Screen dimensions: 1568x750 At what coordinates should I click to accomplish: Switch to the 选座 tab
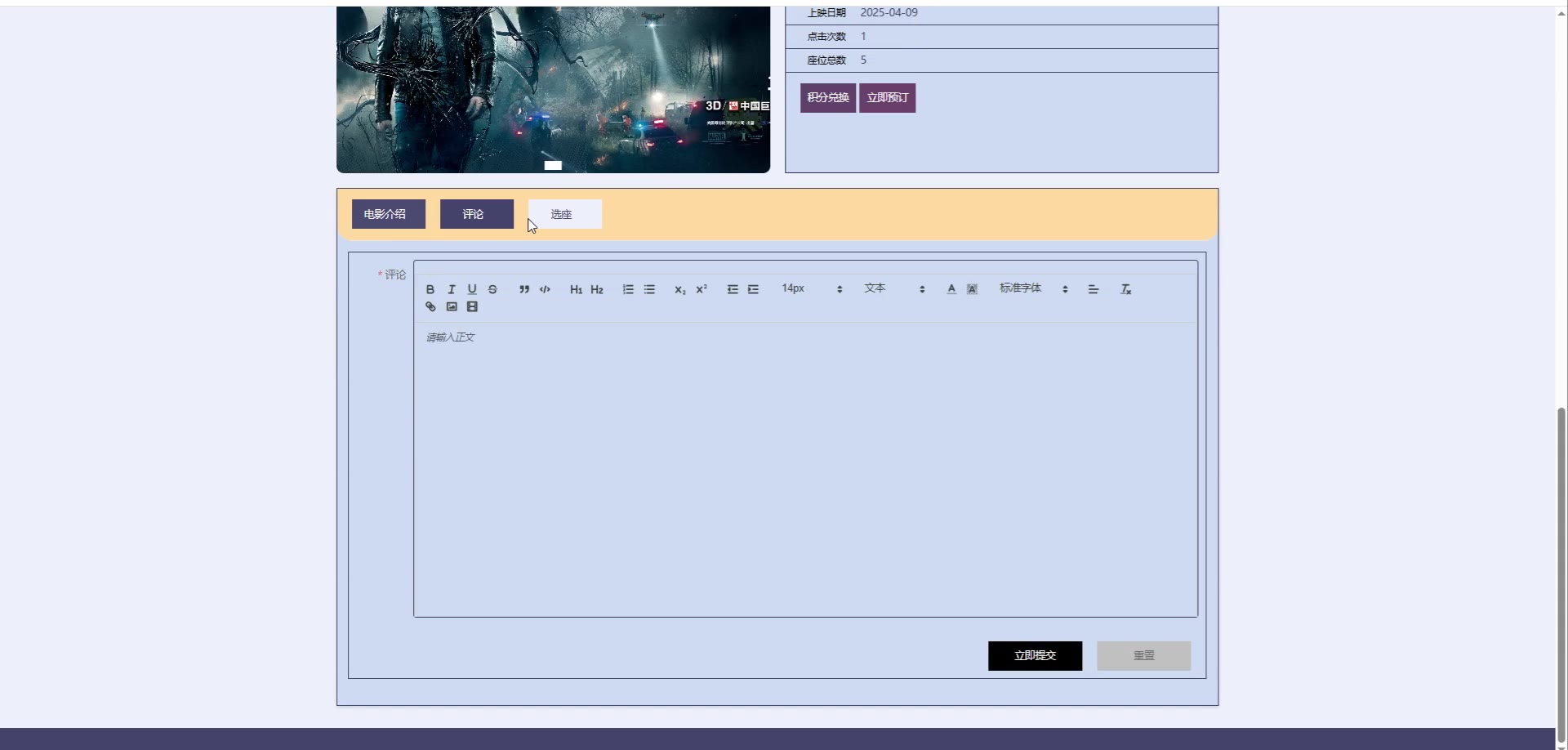(564, 214)
